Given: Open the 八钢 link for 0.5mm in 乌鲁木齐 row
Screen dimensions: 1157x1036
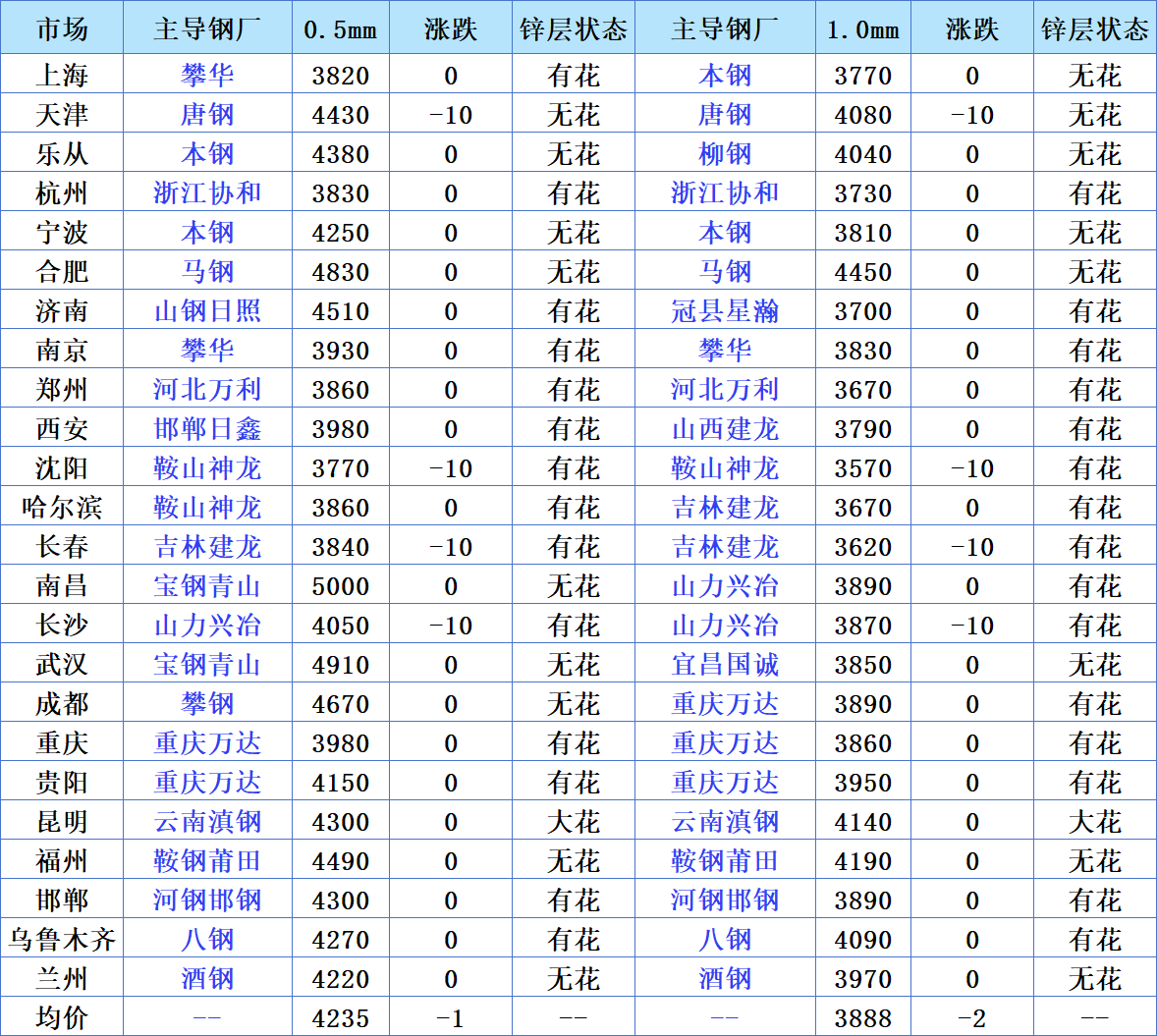Looking at the screenshot, I should pyautogui.click(x=207, y=940).
